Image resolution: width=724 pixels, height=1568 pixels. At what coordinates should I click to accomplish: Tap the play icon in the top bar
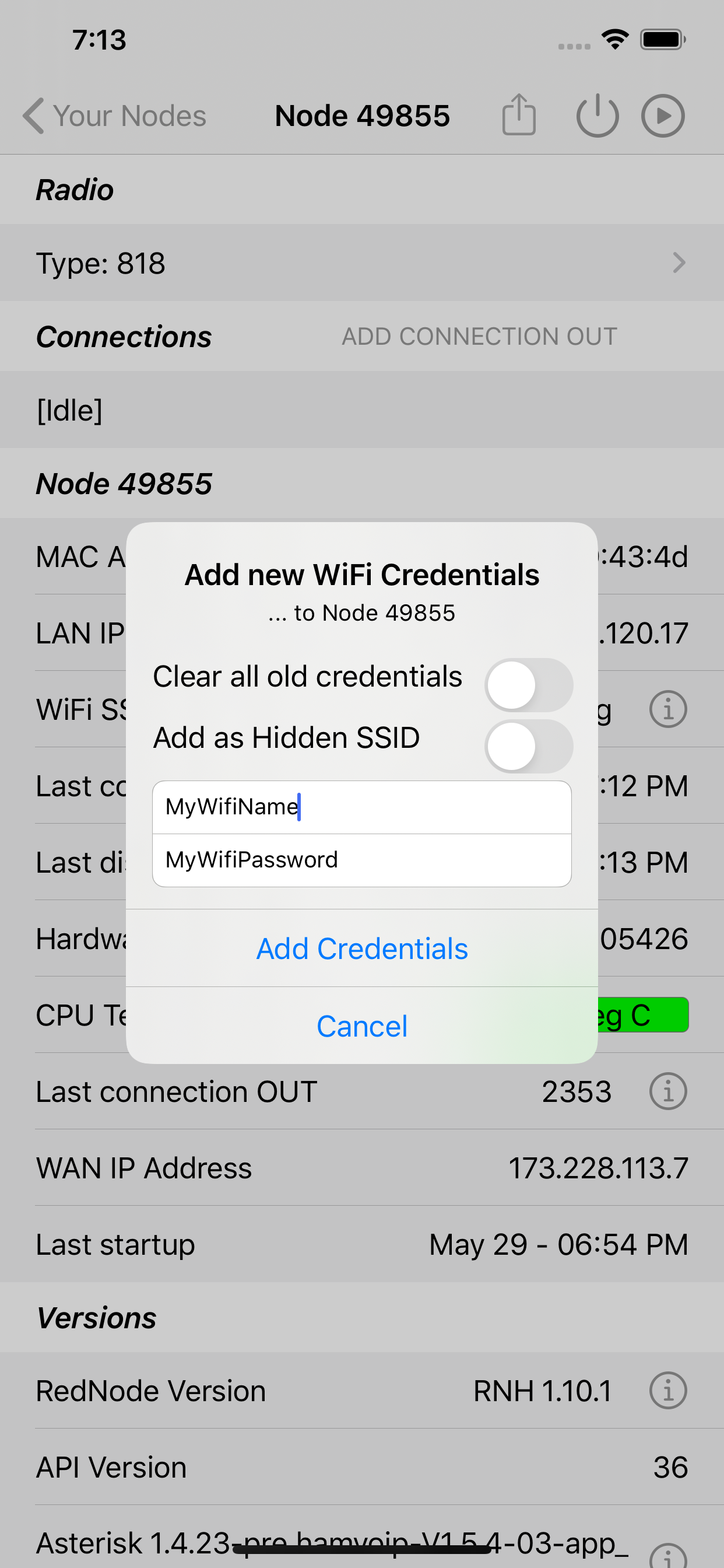coord(662,115)
